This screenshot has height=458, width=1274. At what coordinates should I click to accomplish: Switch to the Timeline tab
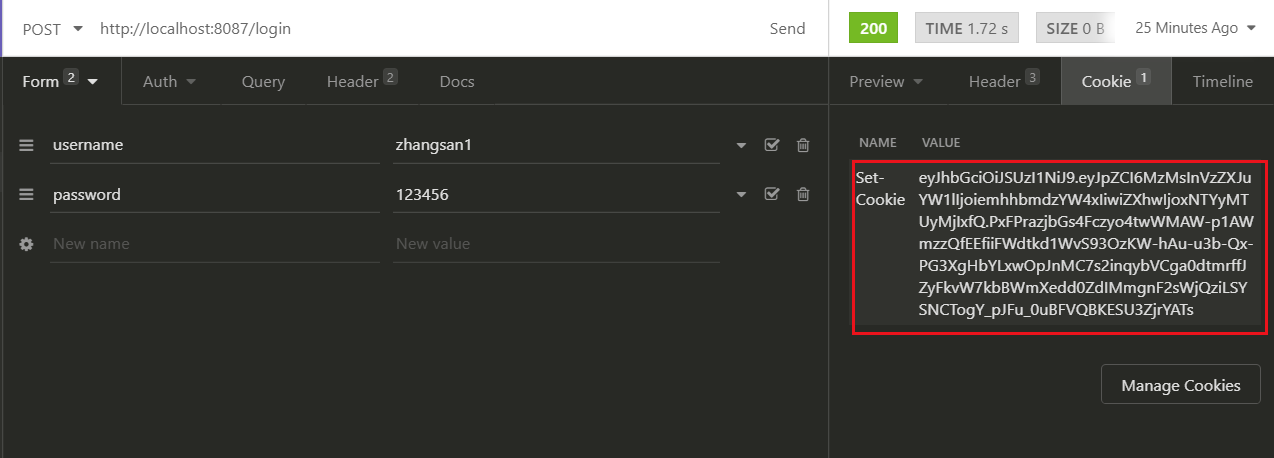[1222, 82]
